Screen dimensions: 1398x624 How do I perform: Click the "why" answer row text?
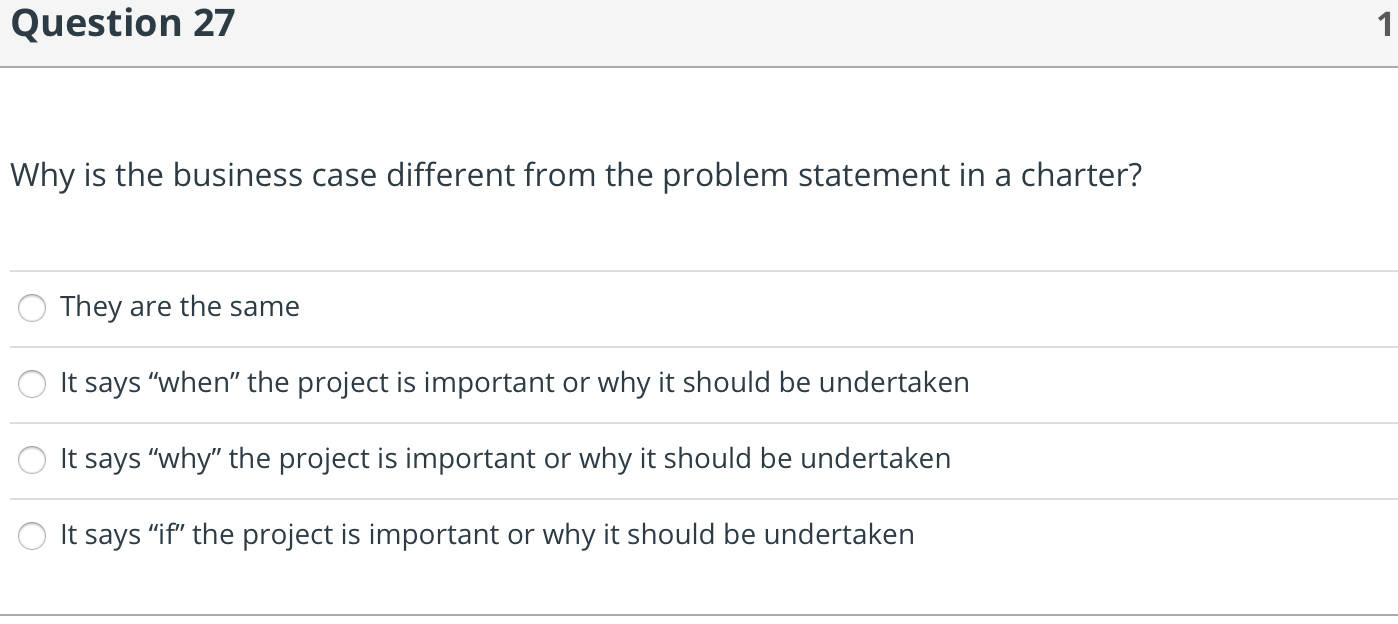click(x=505, y=459)
